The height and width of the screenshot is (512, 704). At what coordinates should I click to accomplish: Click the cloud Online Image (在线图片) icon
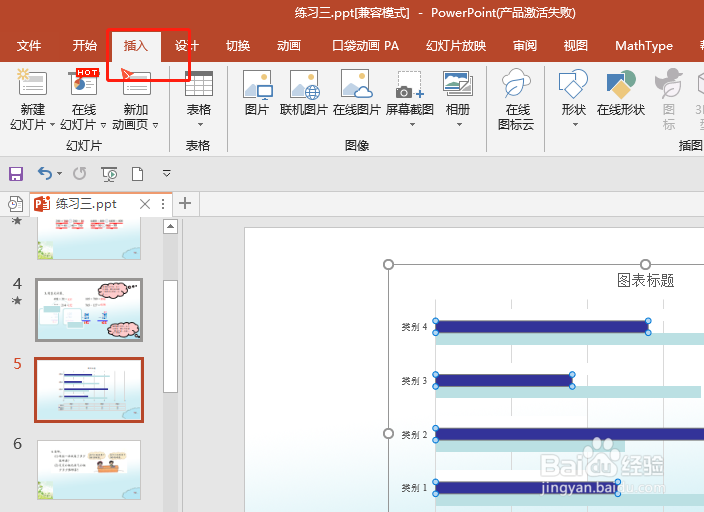(356, 84)
